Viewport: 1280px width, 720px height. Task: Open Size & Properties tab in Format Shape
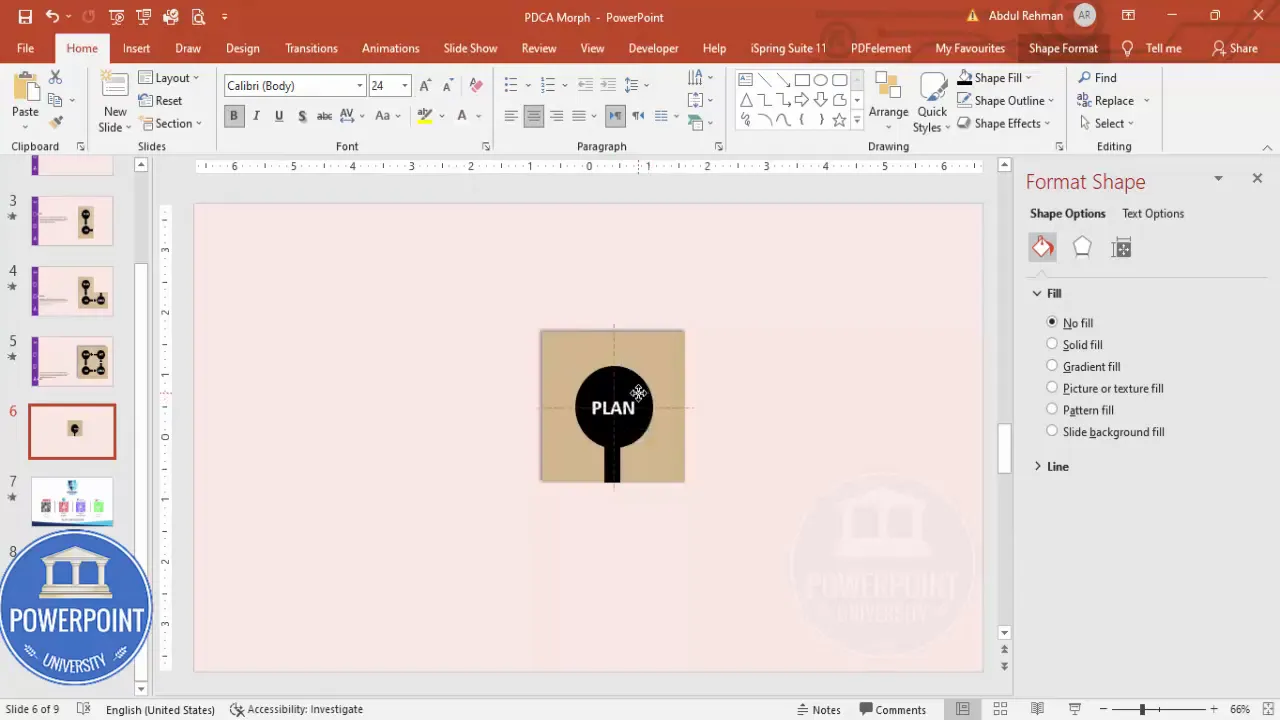[1121, 248]
